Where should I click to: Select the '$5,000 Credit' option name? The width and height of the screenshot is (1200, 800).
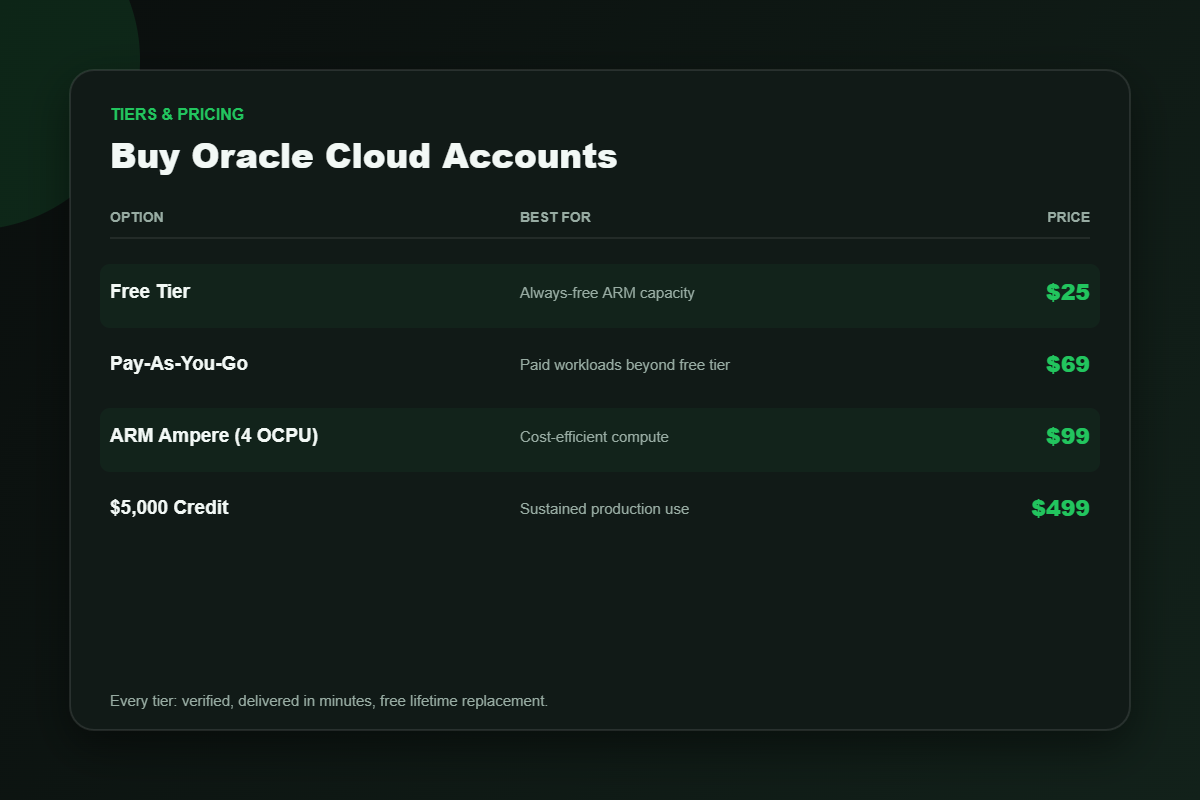click(x=169, y=508)
